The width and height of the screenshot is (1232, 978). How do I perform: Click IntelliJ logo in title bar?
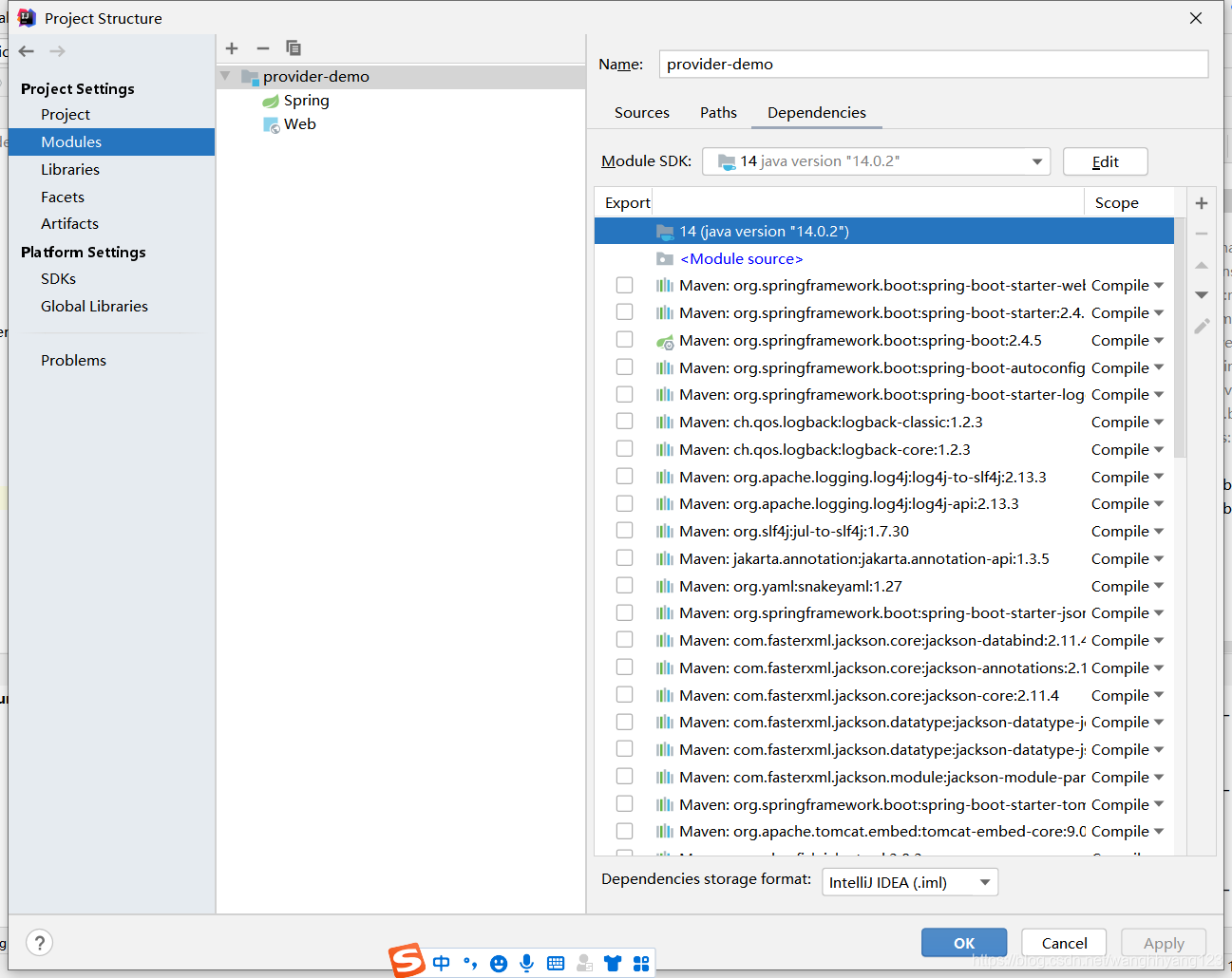(x=27, y=18)
